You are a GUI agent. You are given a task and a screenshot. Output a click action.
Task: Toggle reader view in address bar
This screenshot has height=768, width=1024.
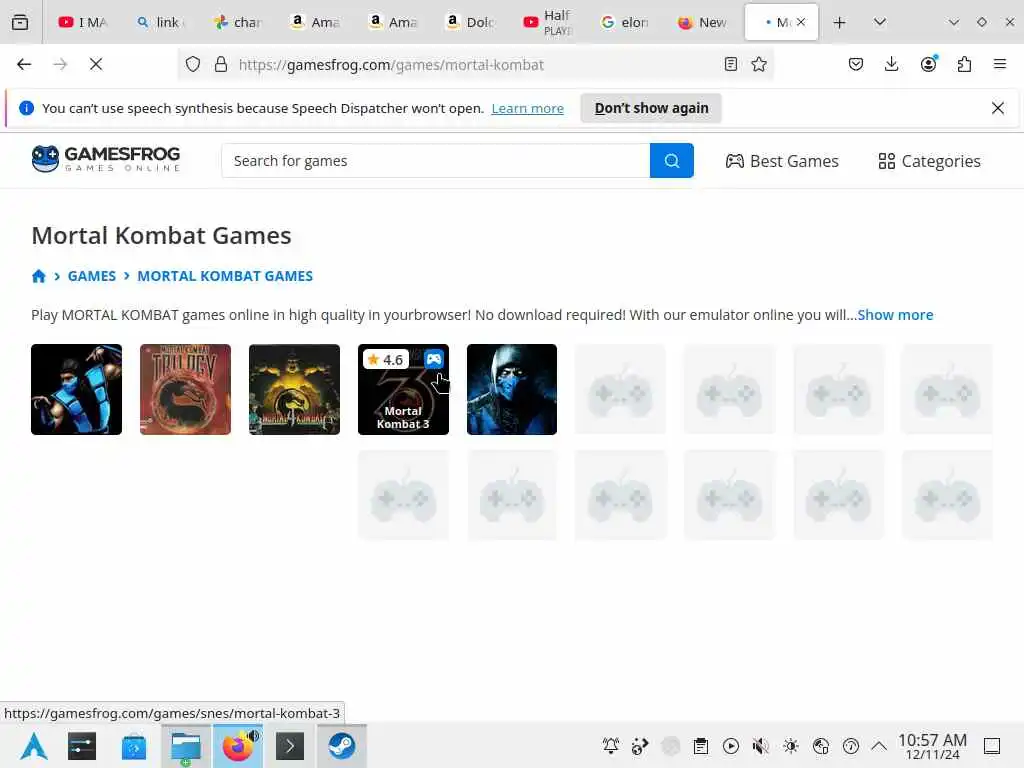[x=731, y=64]
